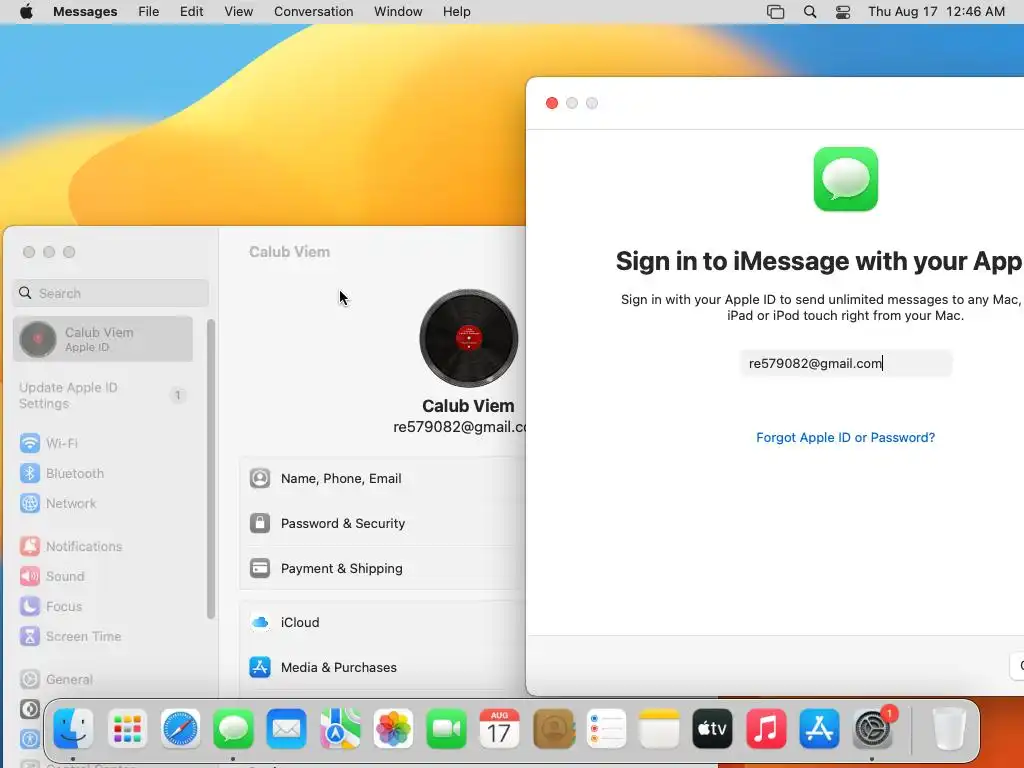This screenshot has height=768, width=1024.
Task: Open Reminders from the Dock
Action: click(x=606, y=728)
